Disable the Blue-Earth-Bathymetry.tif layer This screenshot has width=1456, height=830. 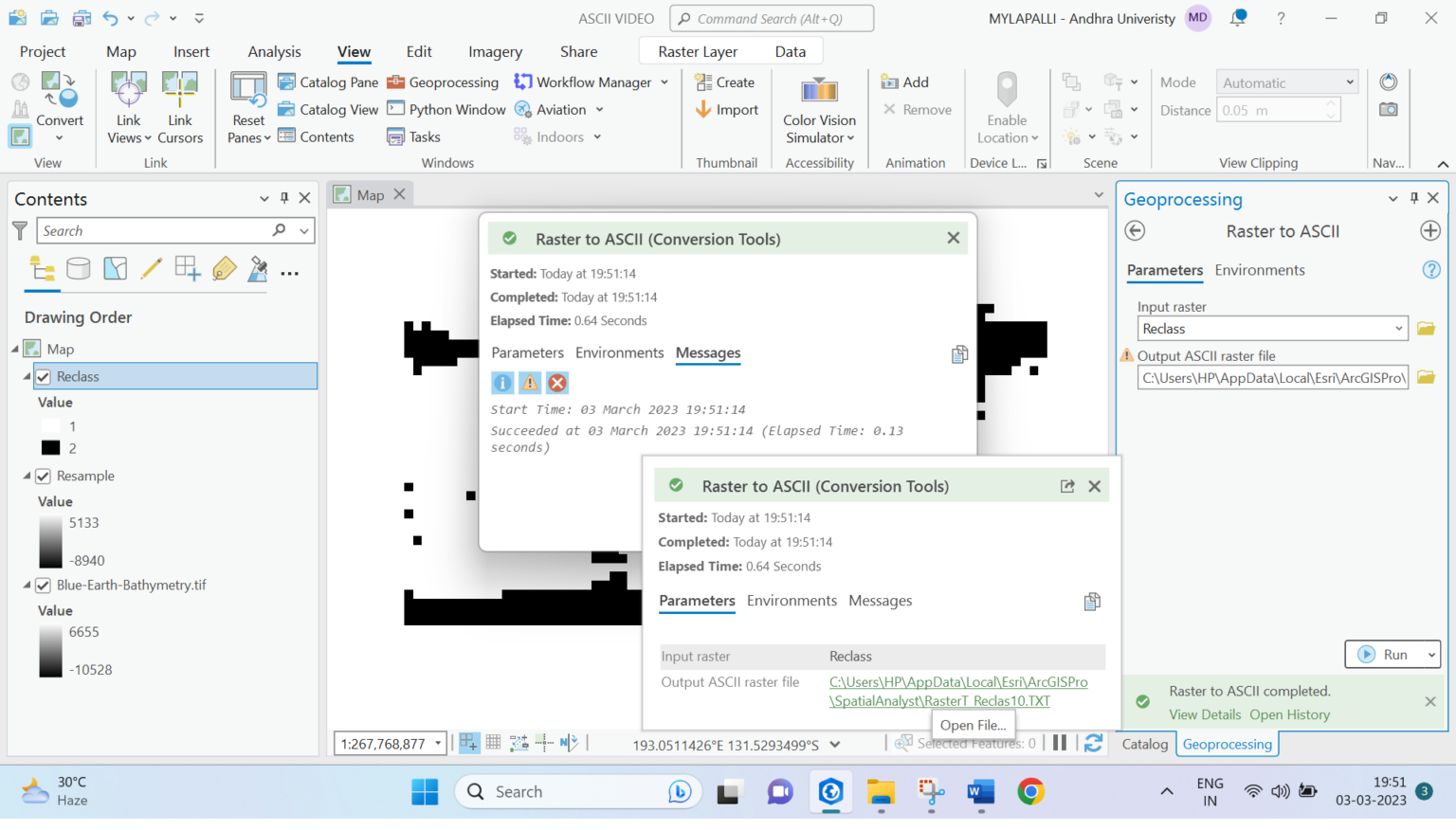(43, 585)
